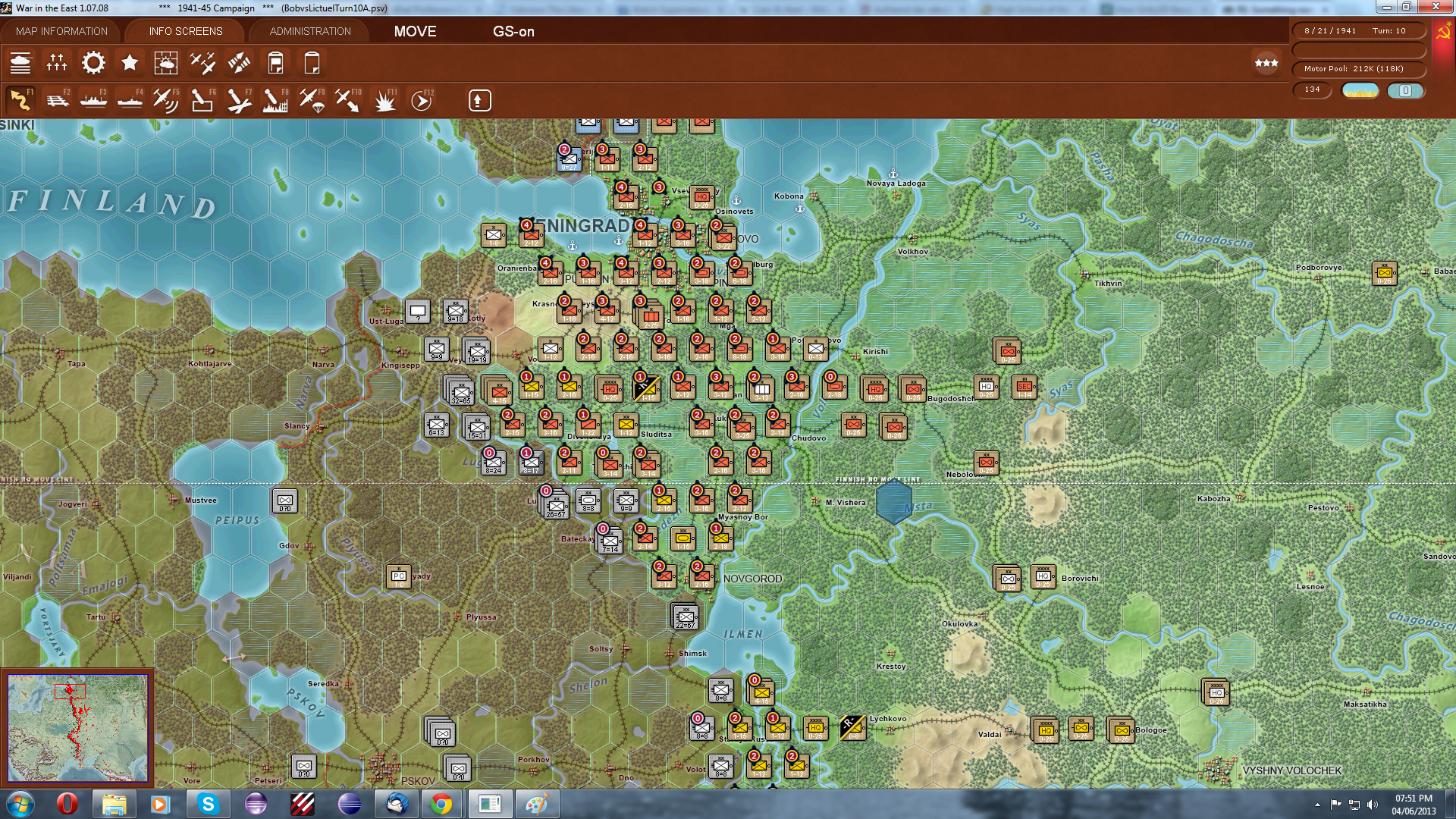Select the HQ counter near Maksatikha
The image size is (1456, 819).
pos(1216,692)
